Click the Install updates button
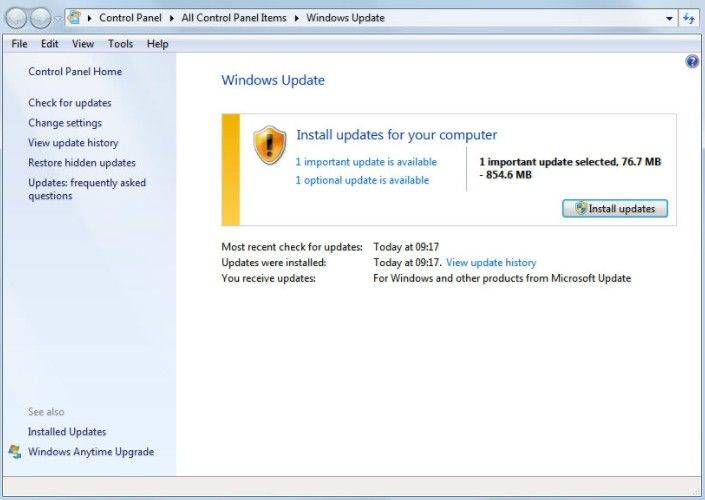Screen dimensions: 705x500 point(615,209)
